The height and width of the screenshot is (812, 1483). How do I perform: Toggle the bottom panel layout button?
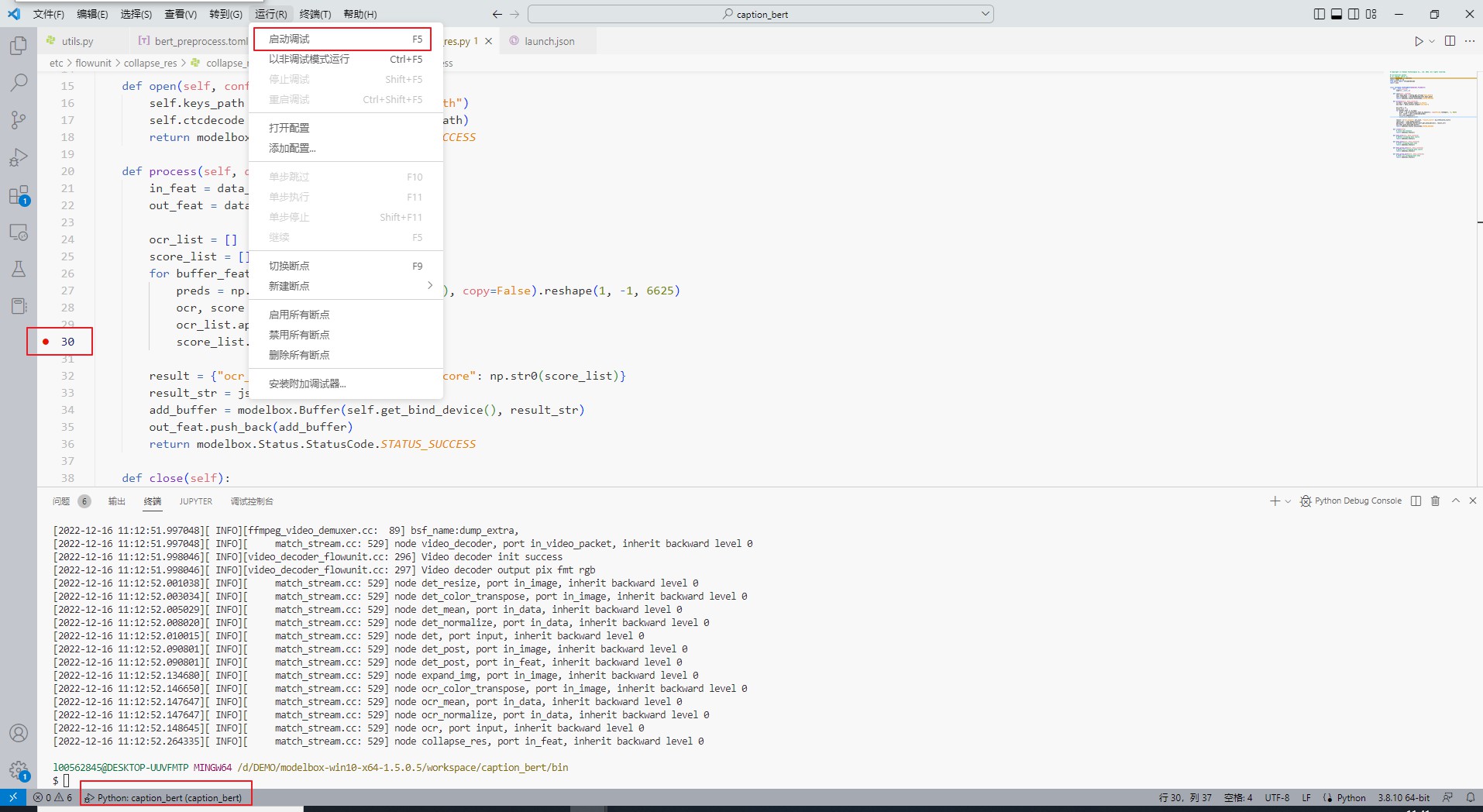1337,14
